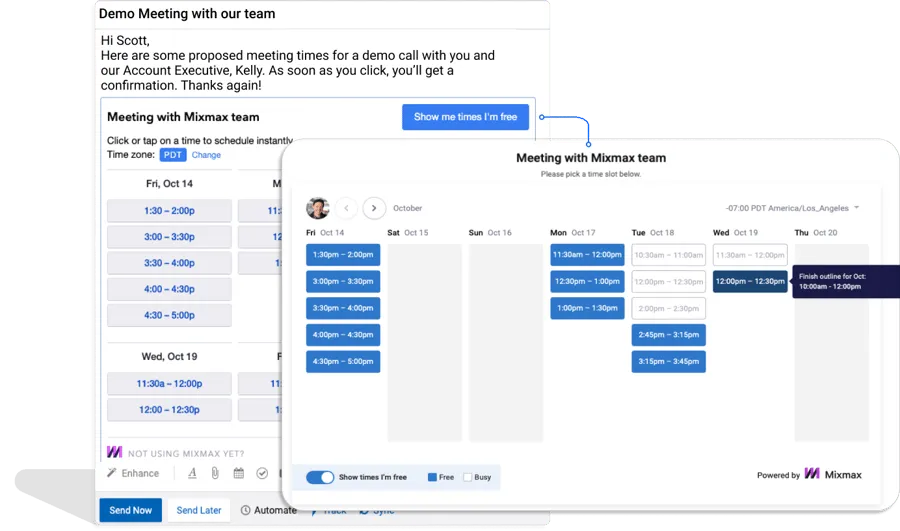The height and width of the screenshot is (531, 900).
Task: Open the calendar scheduling icon in toolbar
Action: 239,473
